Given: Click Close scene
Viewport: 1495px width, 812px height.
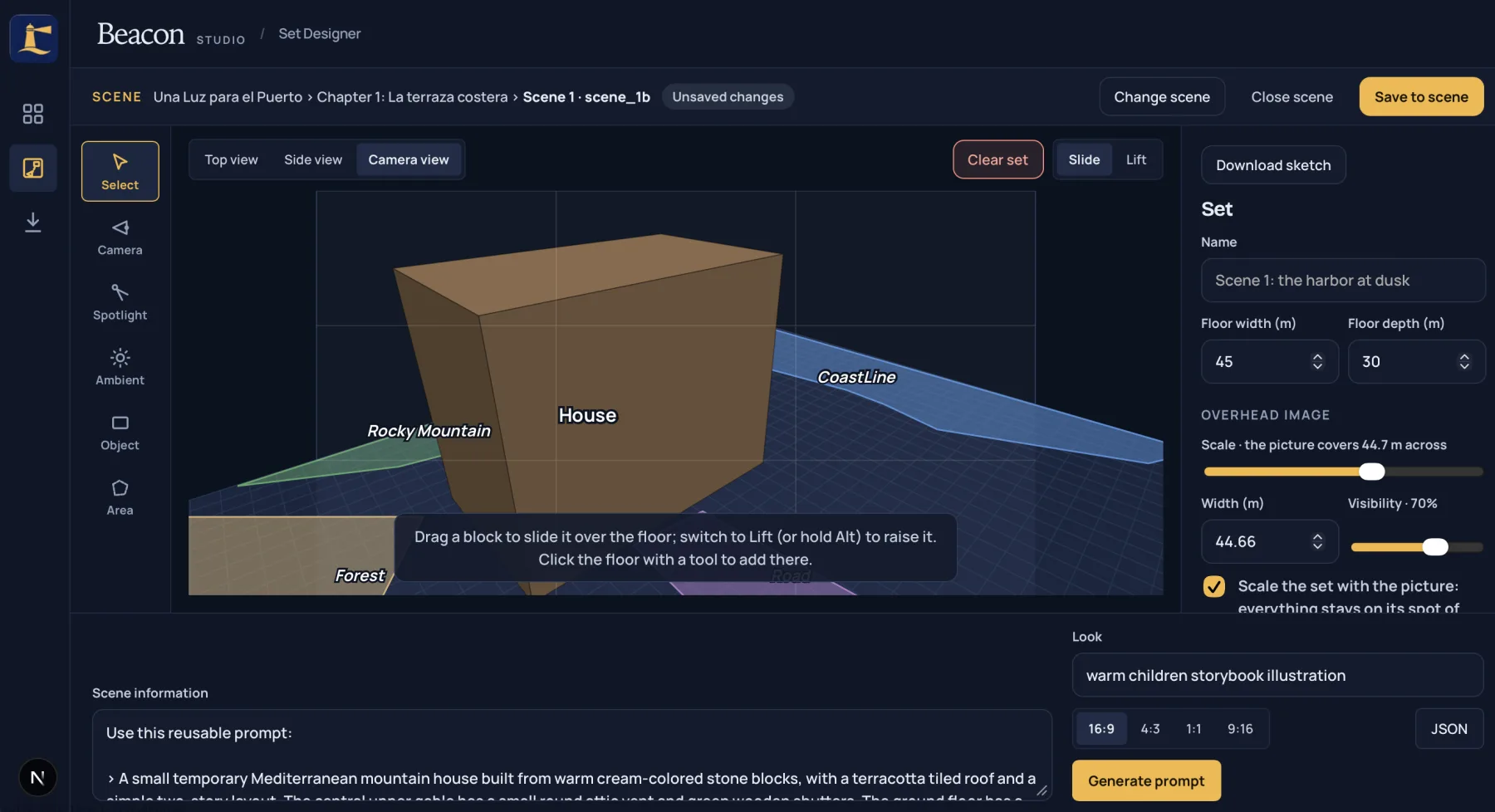Looking at the screenshot, I should 1292,96.
